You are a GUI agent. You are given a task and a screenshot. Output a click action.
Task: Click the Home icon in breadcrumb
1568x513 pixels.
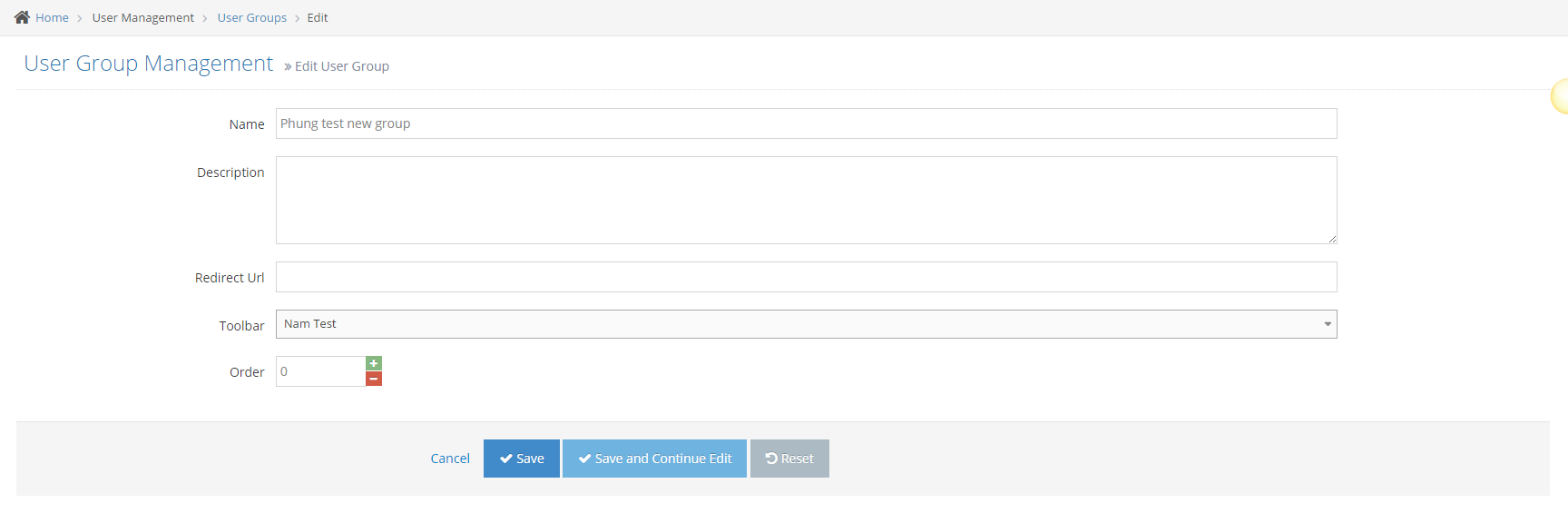pyautogui.click(x=22, y=17)
